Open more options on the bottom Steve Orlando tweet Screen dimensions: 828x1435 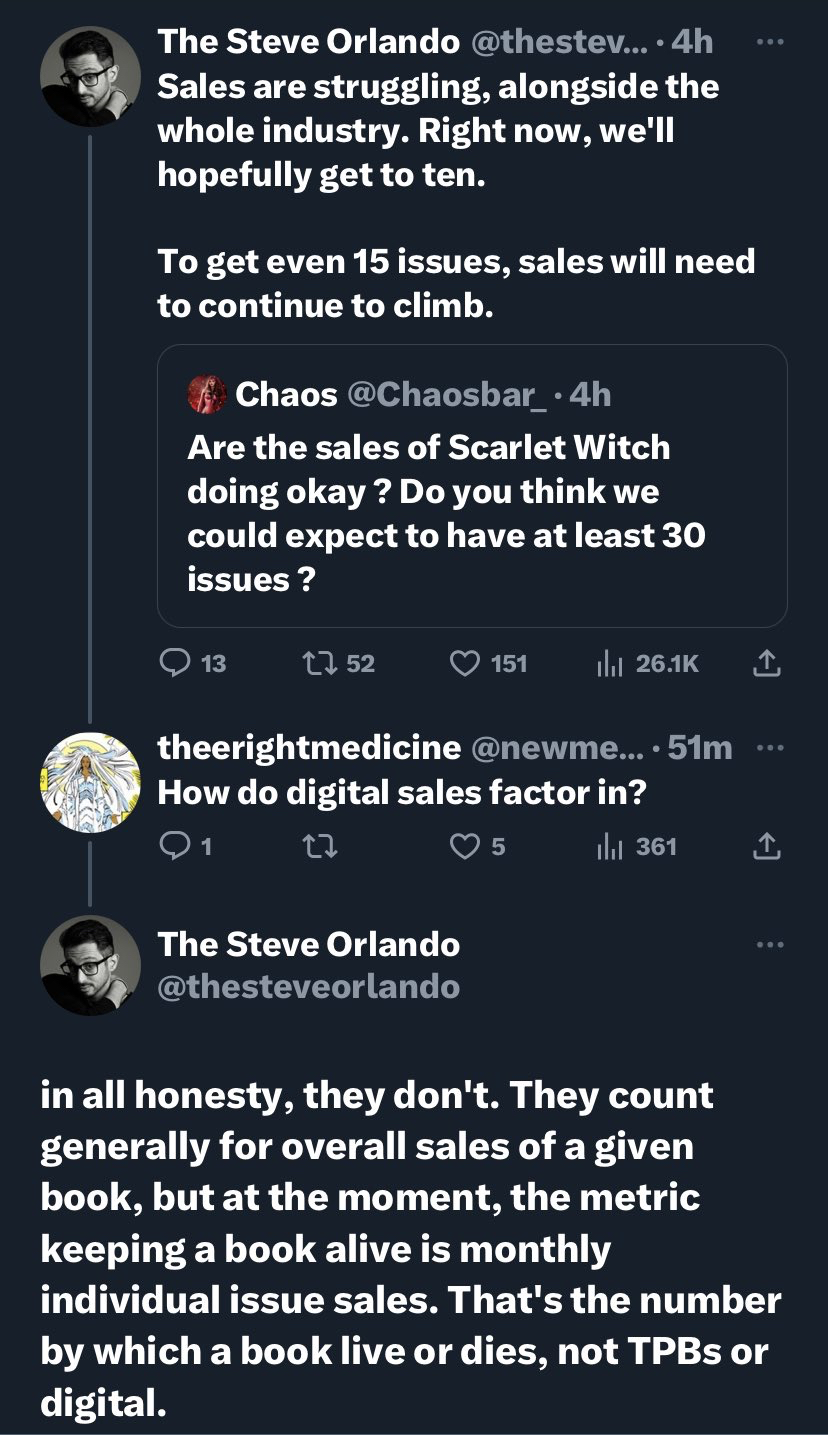[x=769, y=944]
